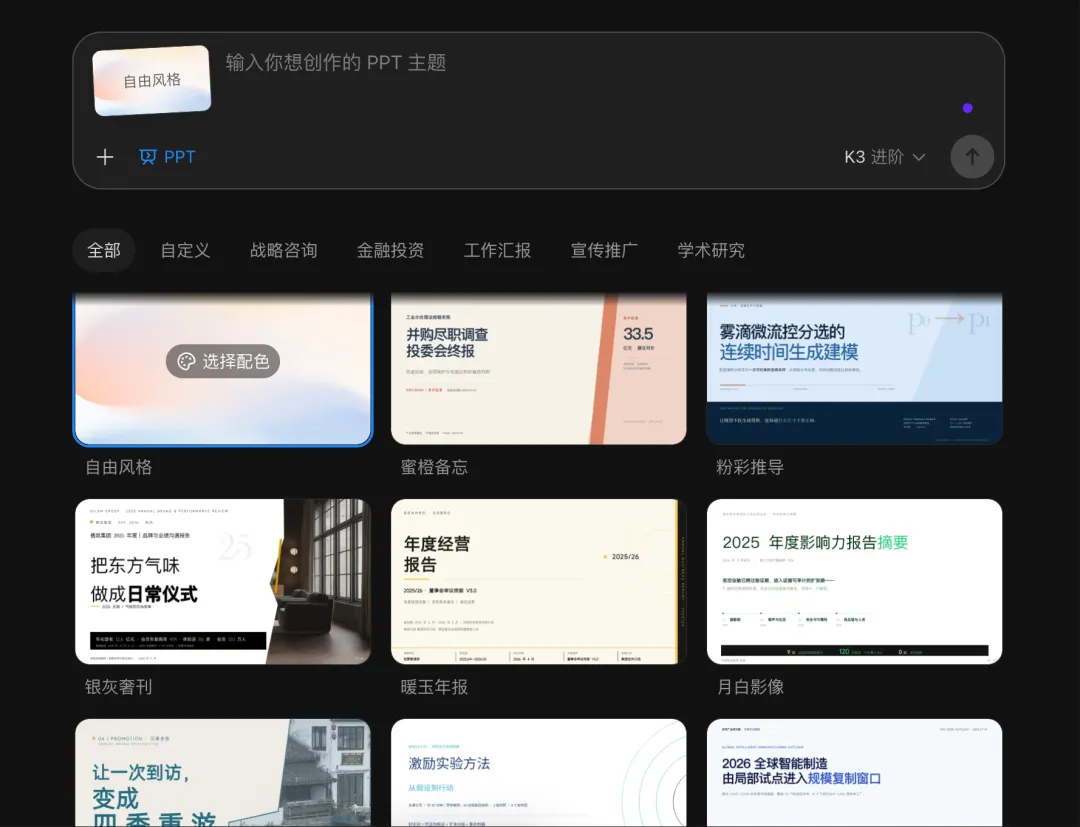Click the 月白影像 template name
The width and height of the screenshot is (1080, 827).
pos(750,687)
